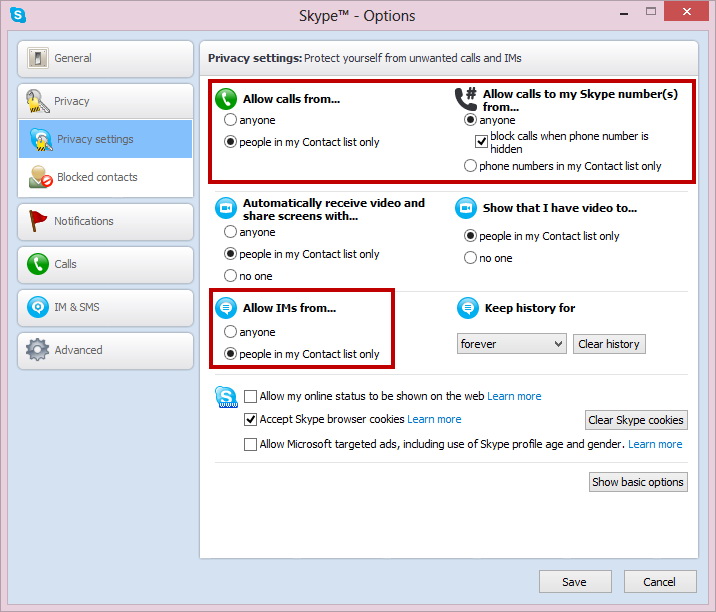
Task: Select Contact list only under Allow IMs from
Action: pos(230,353)
